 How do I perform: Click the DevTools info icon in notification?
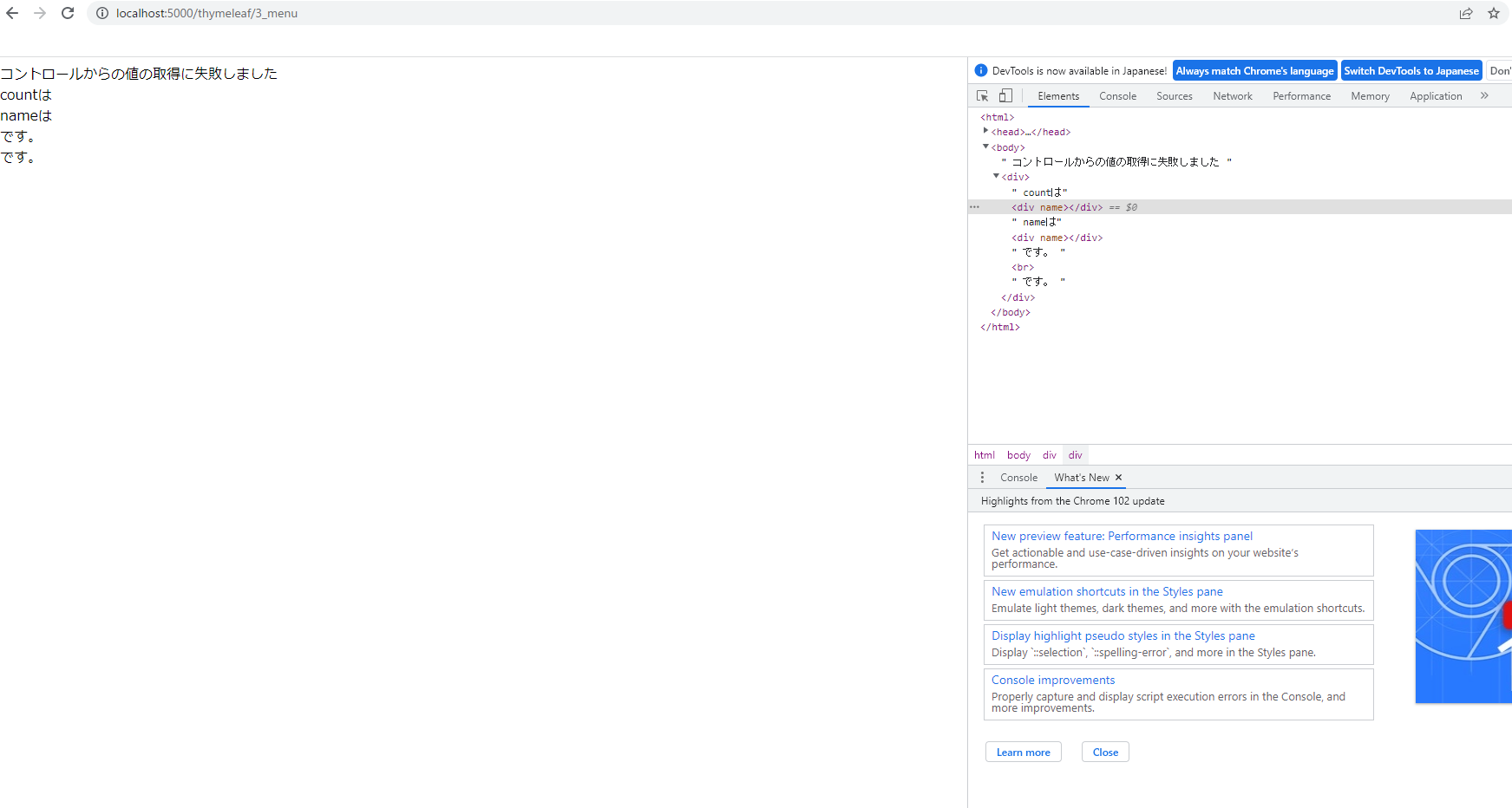click(x=981, y=70)
